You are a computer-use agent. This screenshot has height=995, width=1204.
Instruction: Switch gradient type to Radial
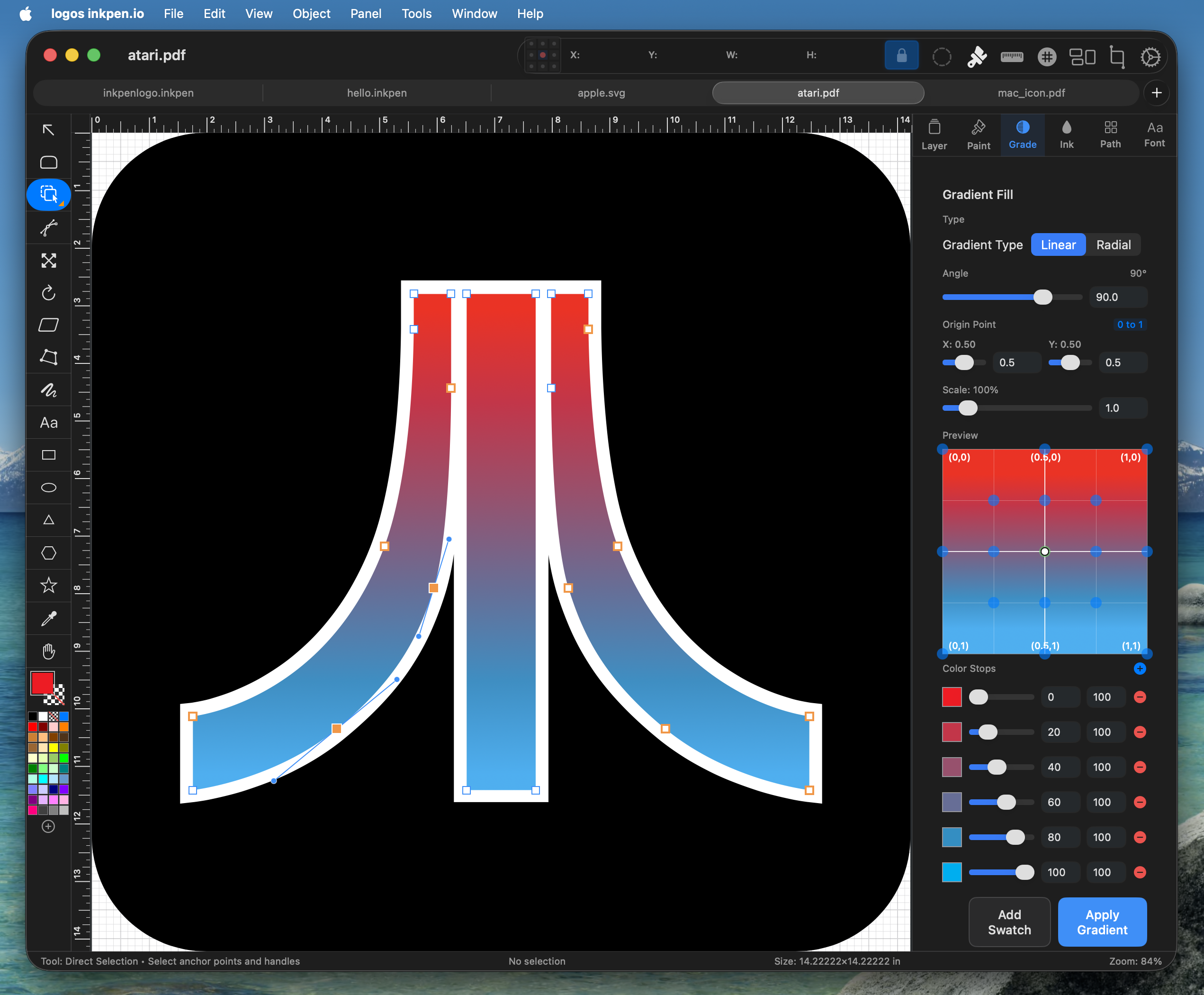tap(1113, 245)
